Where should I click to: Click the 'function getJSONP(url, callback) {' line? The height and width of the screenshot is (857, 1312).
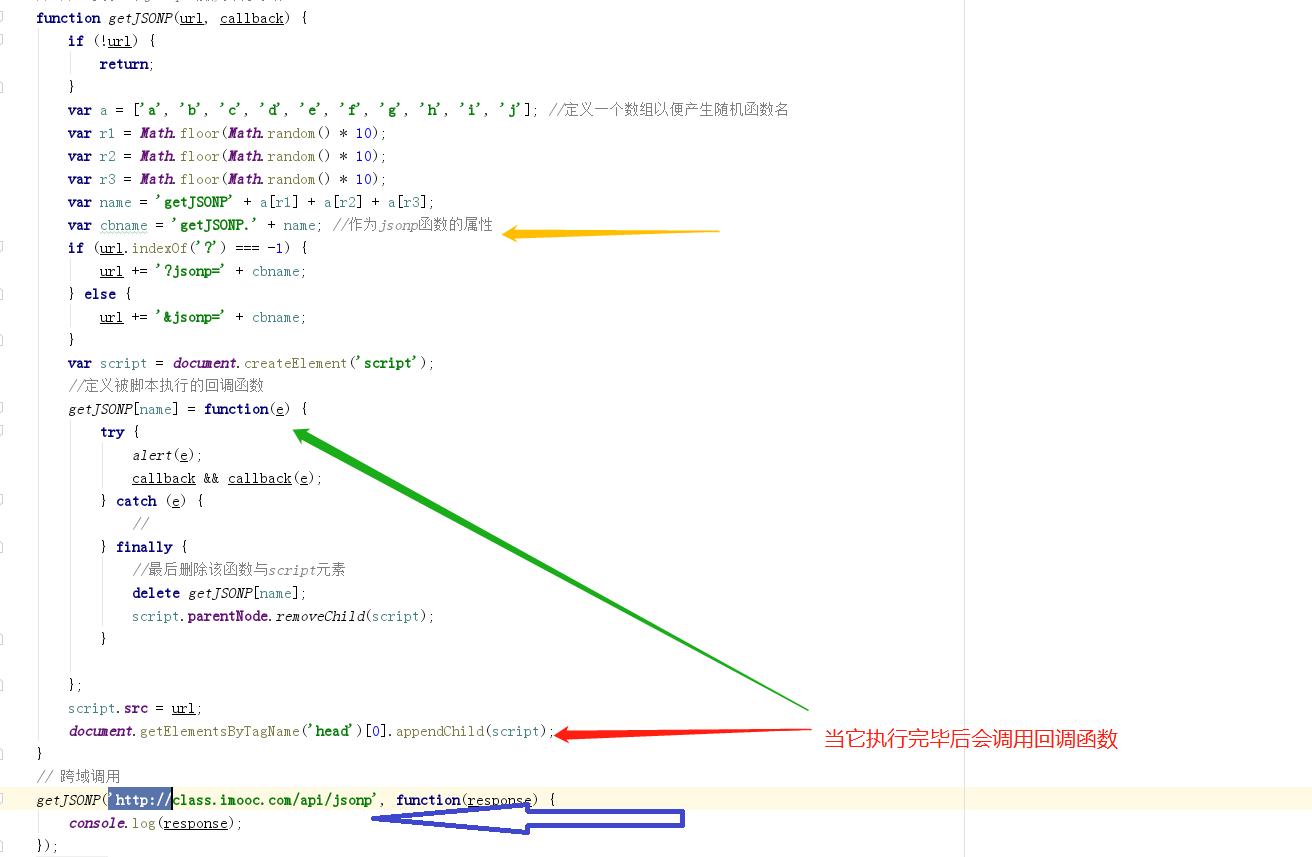tap(171, 18)
